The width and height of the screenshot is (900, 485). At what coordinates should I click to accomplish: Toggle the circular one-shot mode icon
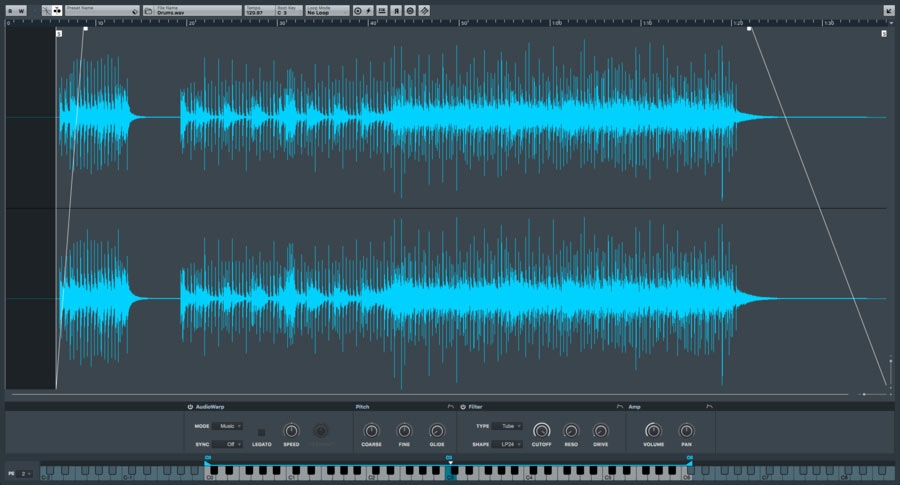[358, 11]
